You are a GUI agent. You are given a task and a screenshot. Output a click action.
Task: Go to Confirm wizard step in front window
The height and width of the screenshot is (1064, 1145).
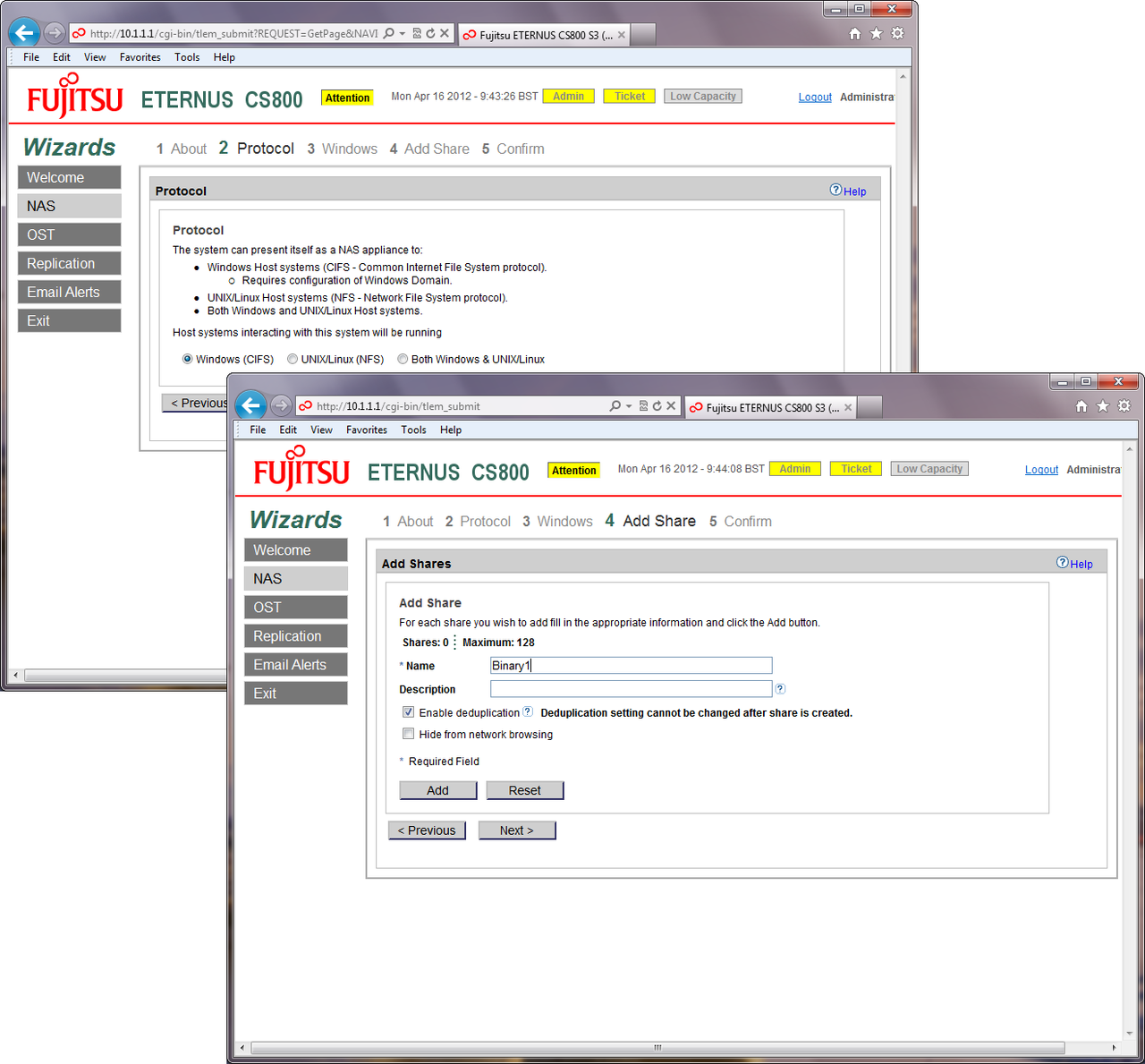pyautogui.click(x=740, y=522)
